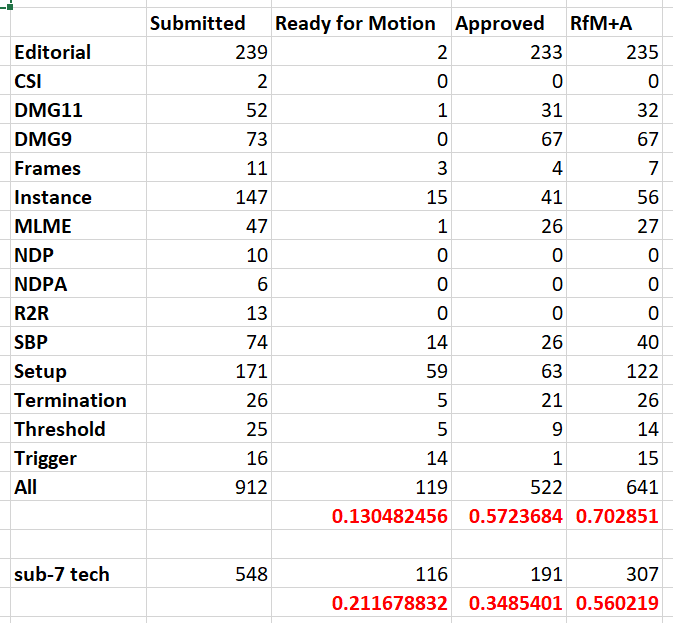Select red ratio cell 0.211678832
This screenshot has width=673, height=623.
click(361, 602)
